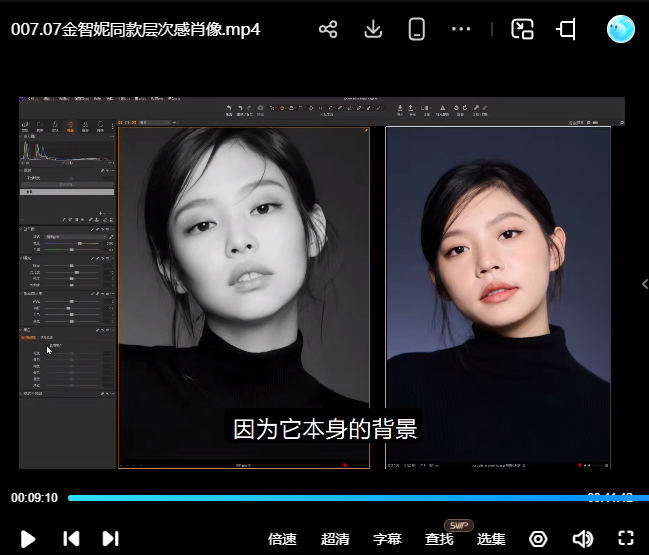The width and height of the screenshot is (649, 555).
Task: Click the share icon in top bar
Action: [x=328, y=29]
